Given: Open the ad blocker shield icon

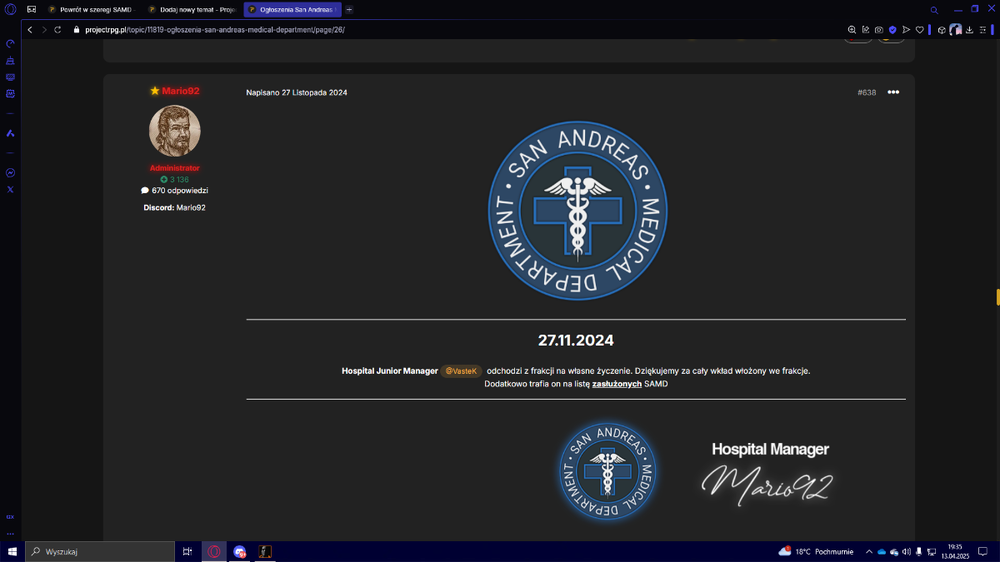Looking at the screenshot, I should 892,30.
